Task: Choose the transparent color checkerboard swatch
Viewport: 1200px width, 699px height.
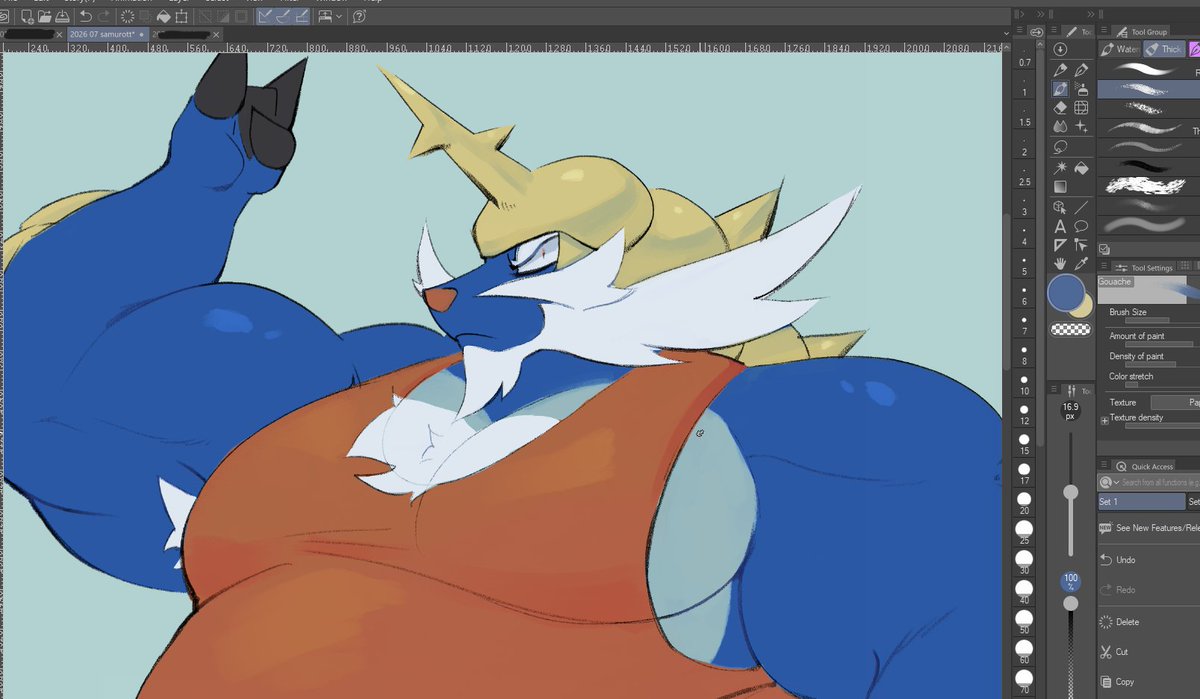Action: tap(1069, 329)
